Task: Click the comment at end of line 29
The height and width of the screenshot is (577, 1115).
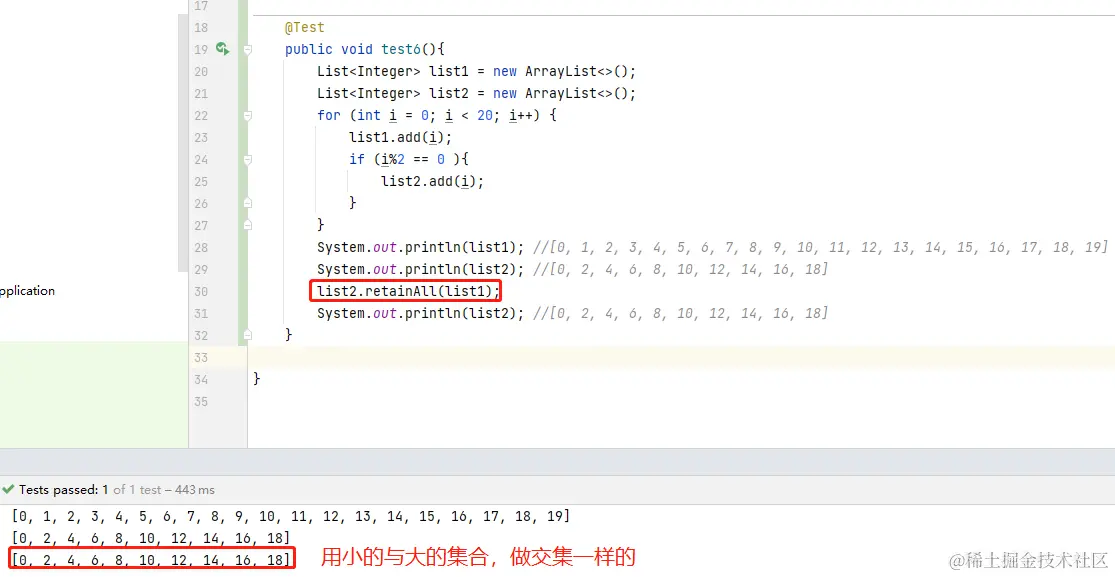Action: click(680, 269)
